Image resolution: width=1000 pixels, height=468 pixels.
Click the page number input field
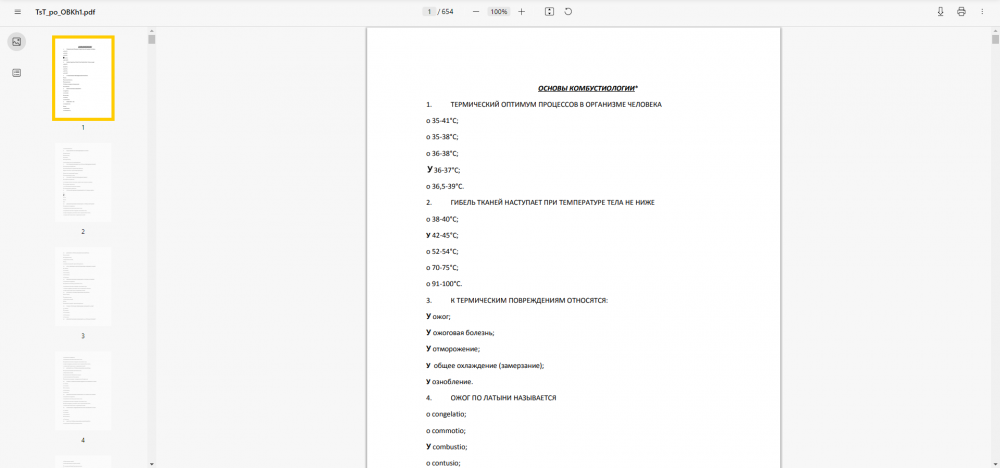(430, 11)
